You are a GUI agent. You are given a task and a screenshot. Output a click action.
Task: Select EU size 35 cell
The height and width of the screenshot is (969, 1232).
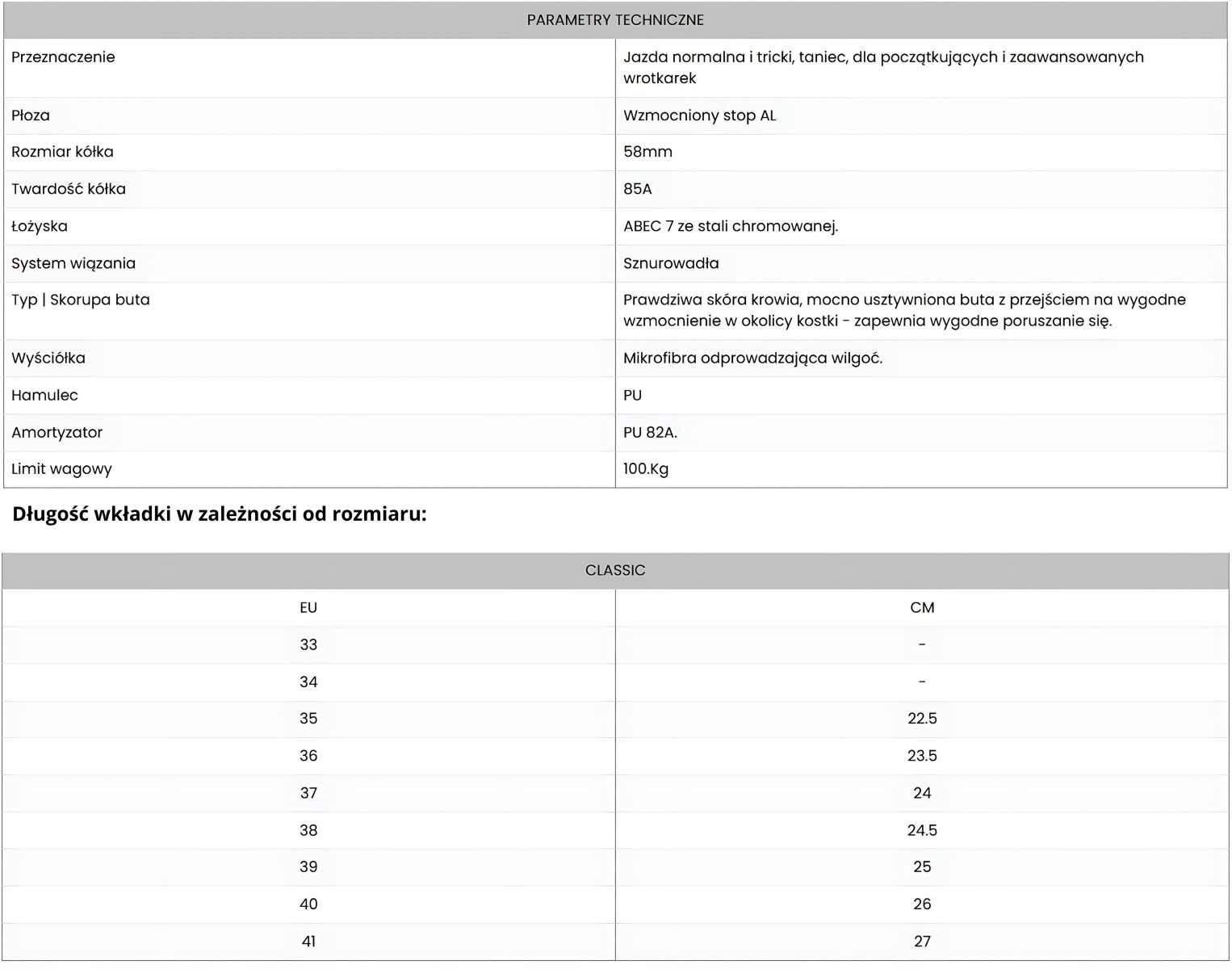click(308, 718)
